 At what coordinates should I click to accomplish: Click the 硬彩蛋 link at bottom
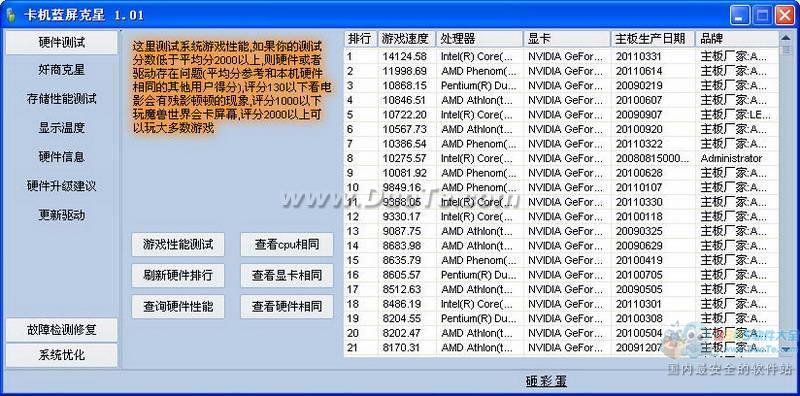click(546, 381)
